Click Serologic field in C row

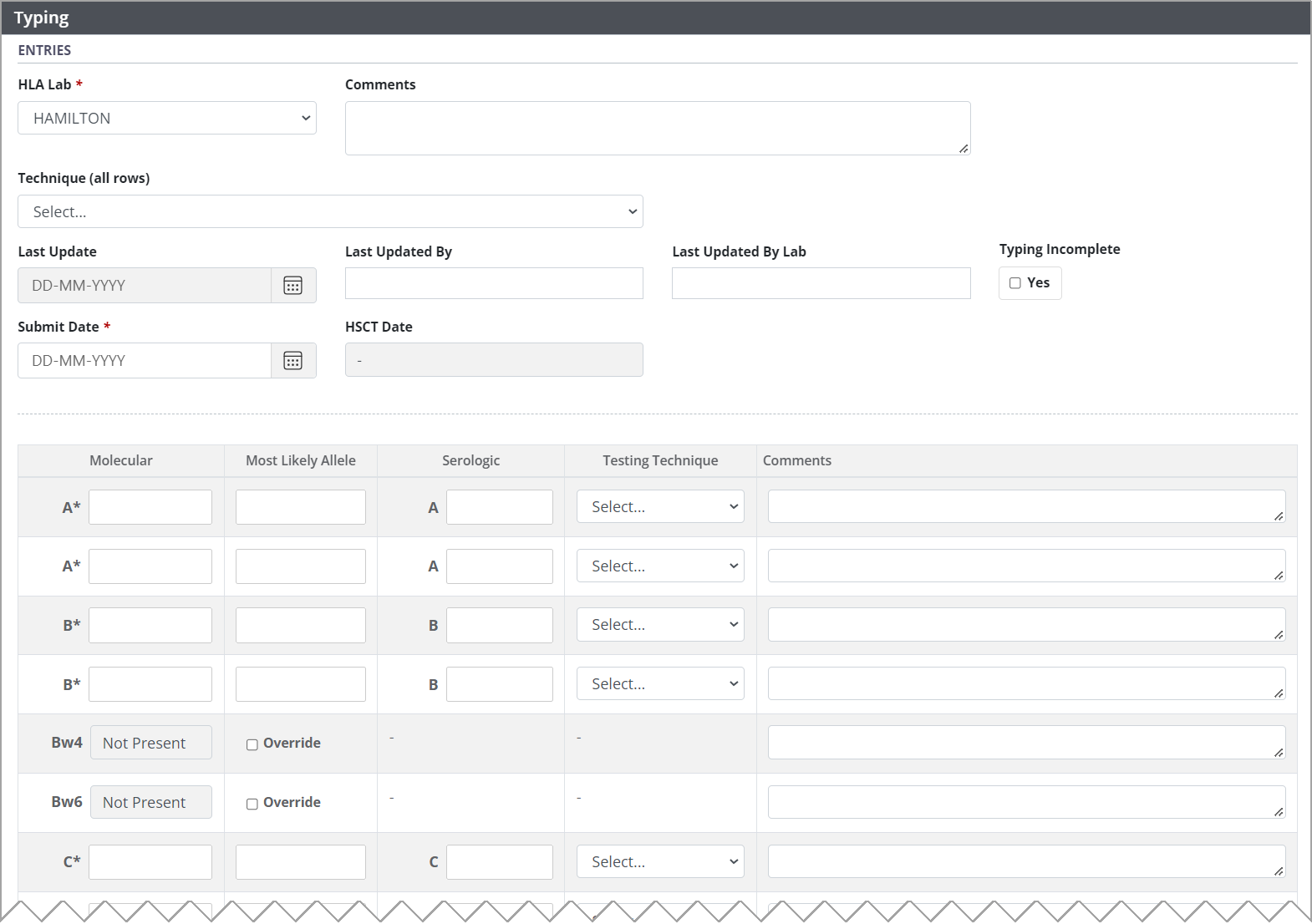click(500, 862)
